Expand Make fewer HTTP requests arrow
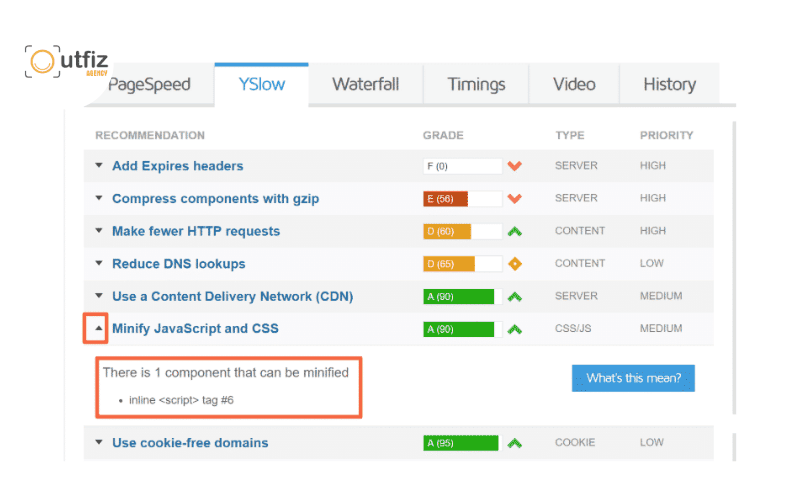 coord(99,231)
